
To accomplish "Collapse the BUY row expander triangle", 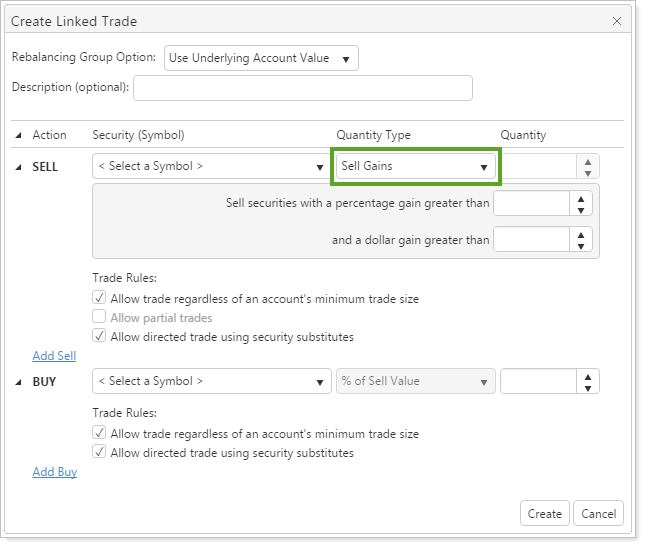I will coord(19,382).
